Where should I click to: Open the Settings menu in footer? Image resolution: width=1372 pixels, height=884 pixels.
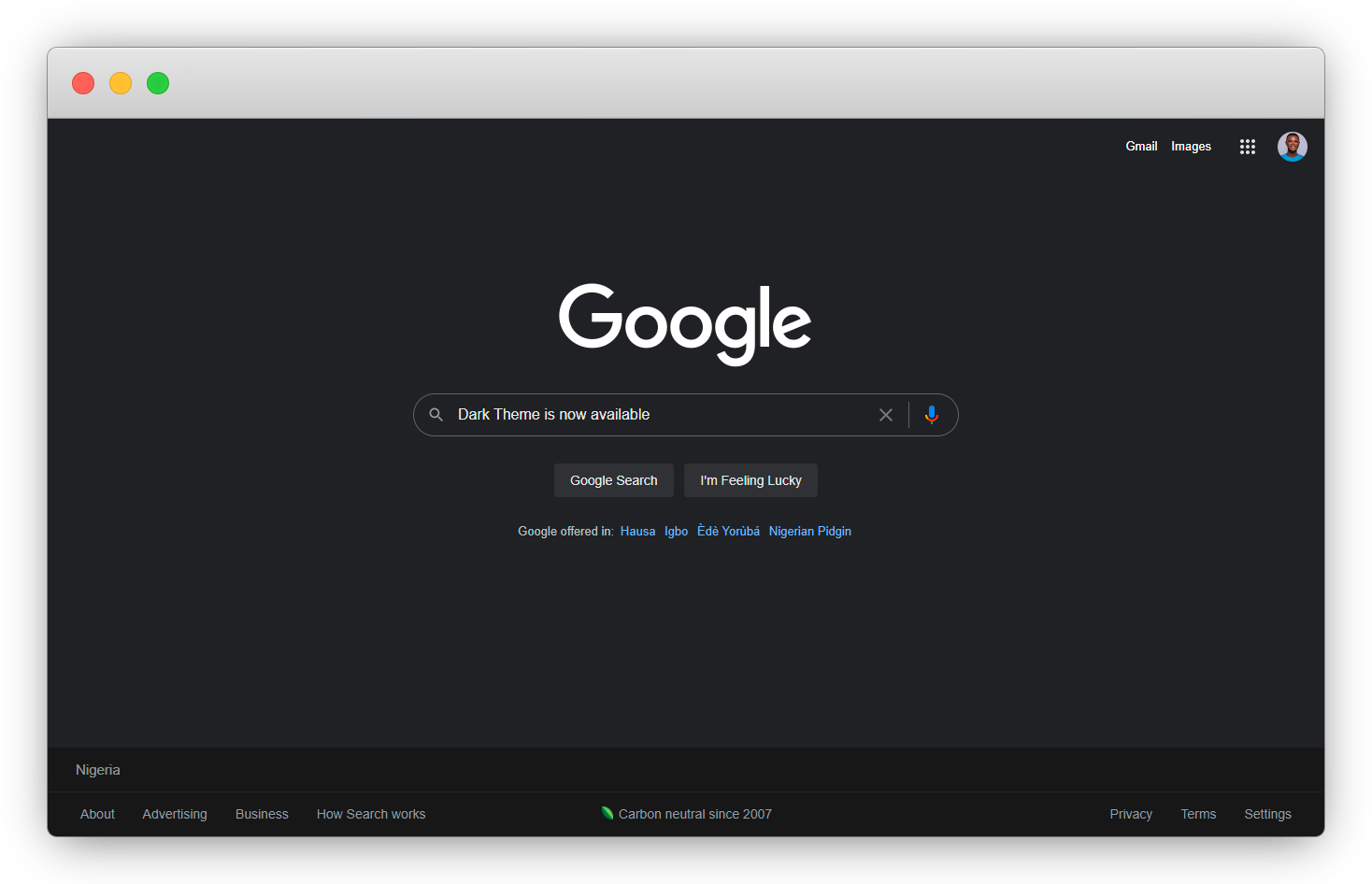1267,814
